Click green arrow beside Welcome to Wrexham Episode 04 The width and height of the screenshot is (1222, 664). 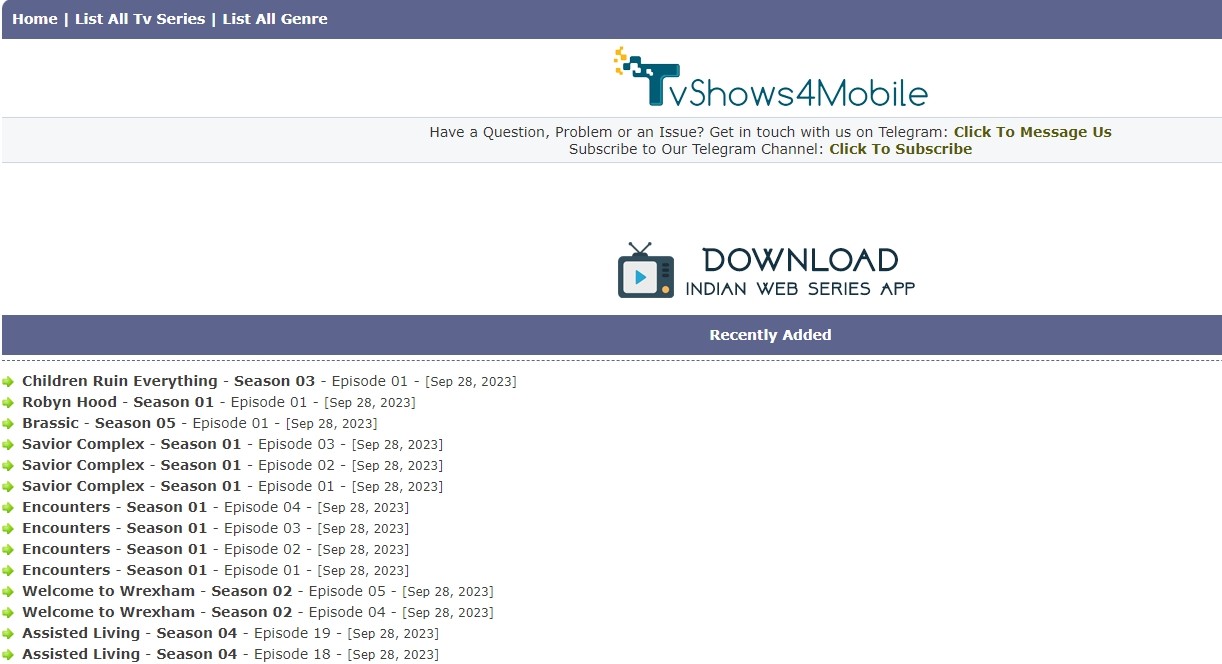tap(8, 613)
